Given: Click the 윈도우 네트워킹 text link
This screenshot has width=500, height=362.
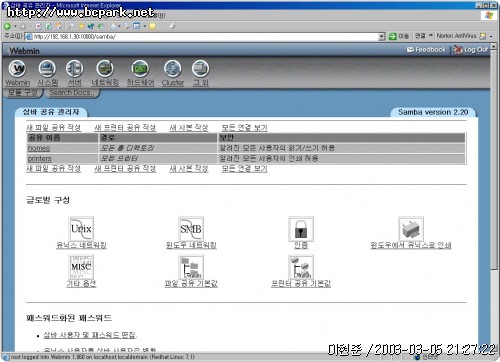Looking at the screenshot, I should (x=191, y=245).
